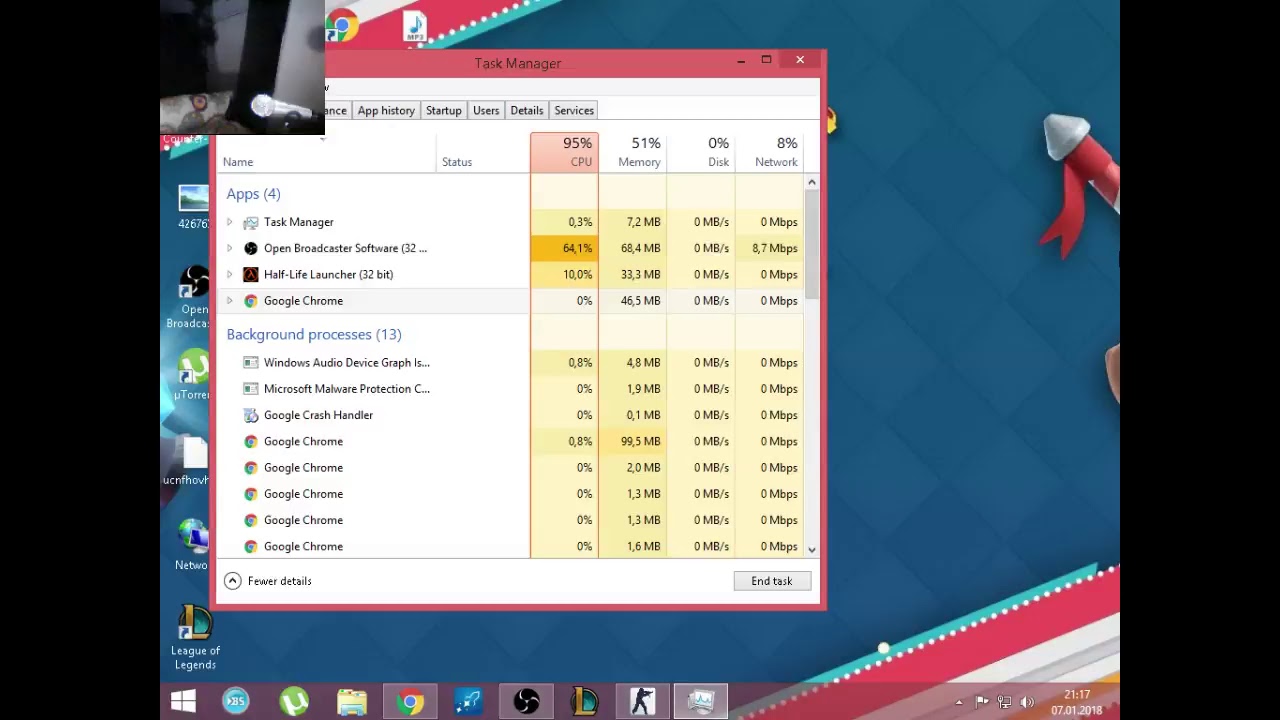
Task: Click the 8,7 Mbps network value
Action: 775,248
